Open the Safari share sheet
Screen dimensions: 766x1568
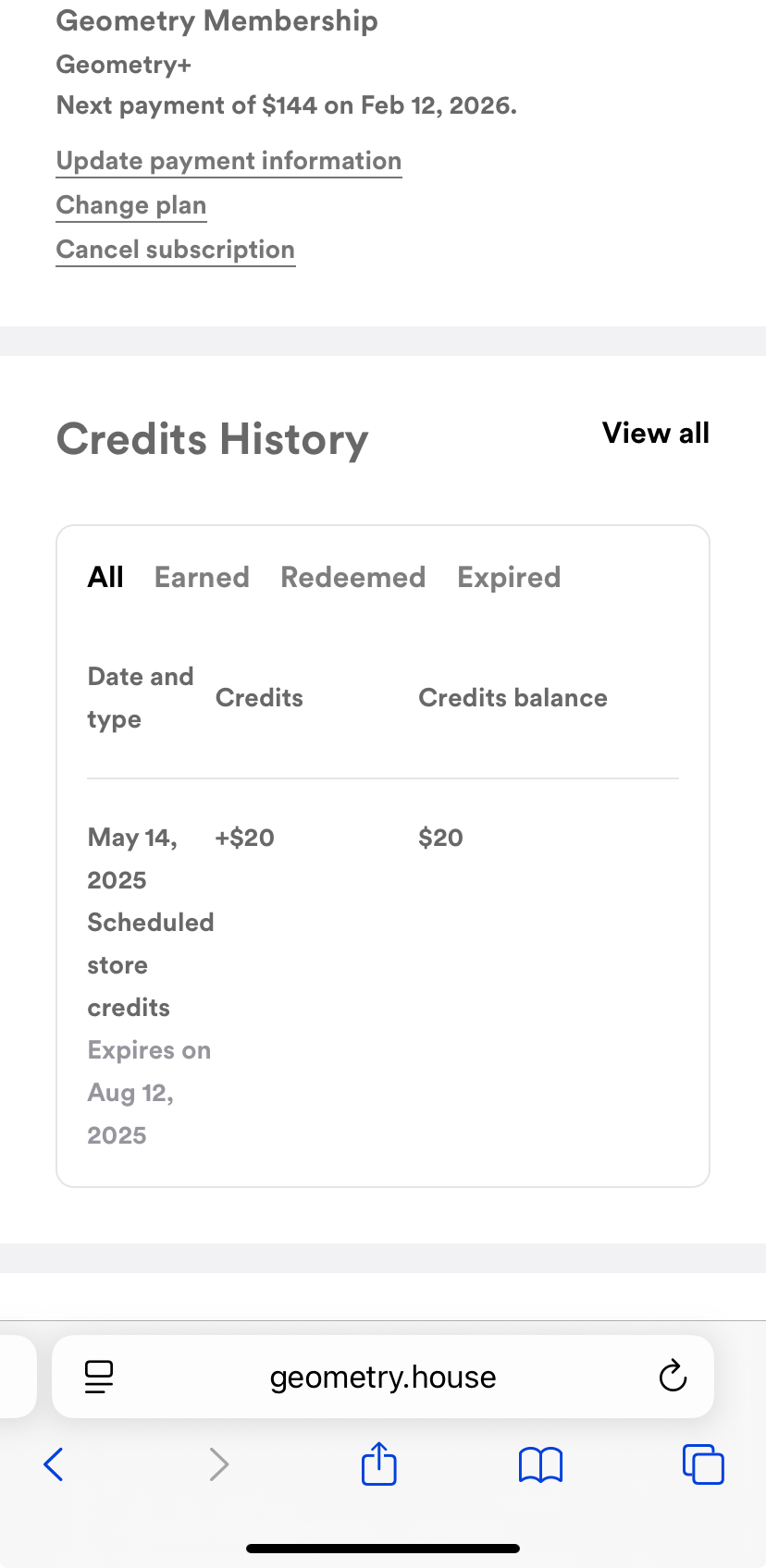coord(379,1464)
